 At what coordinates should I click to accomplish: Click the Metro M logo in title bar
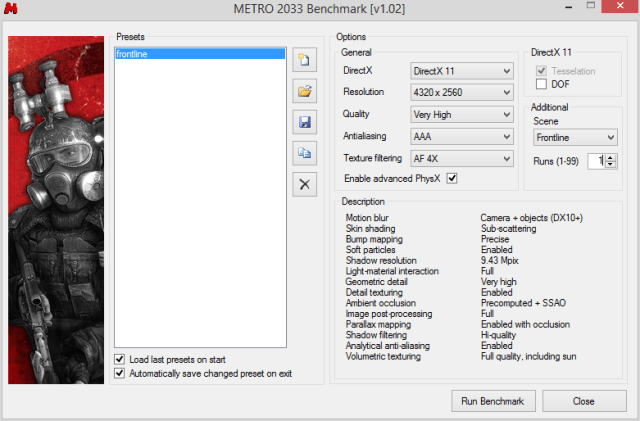pyautogui.click(x=11, y=8)
